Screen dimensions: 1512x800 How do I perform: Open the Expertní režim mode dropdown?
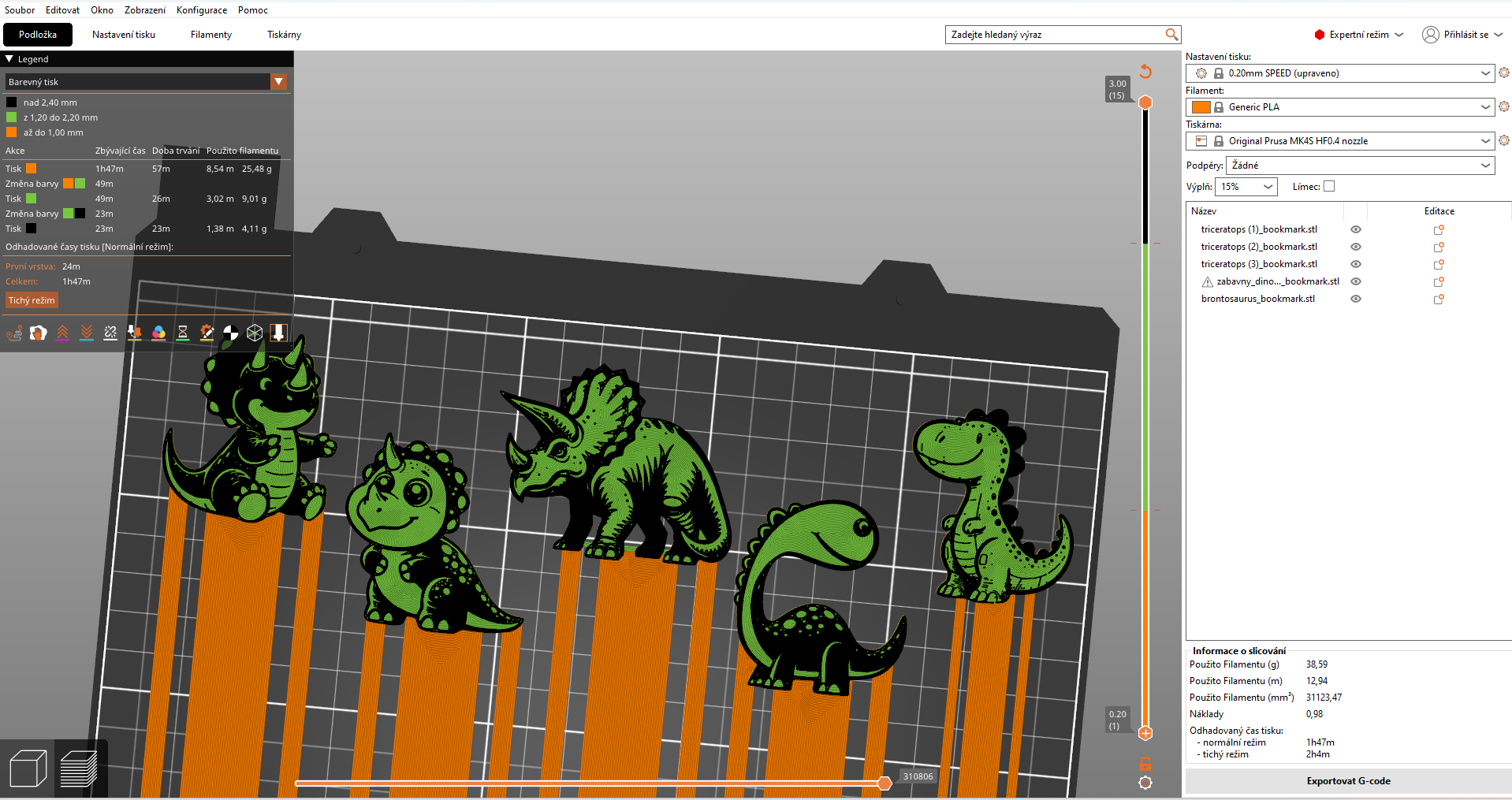pyautogui.click(x=1359, y=34)
